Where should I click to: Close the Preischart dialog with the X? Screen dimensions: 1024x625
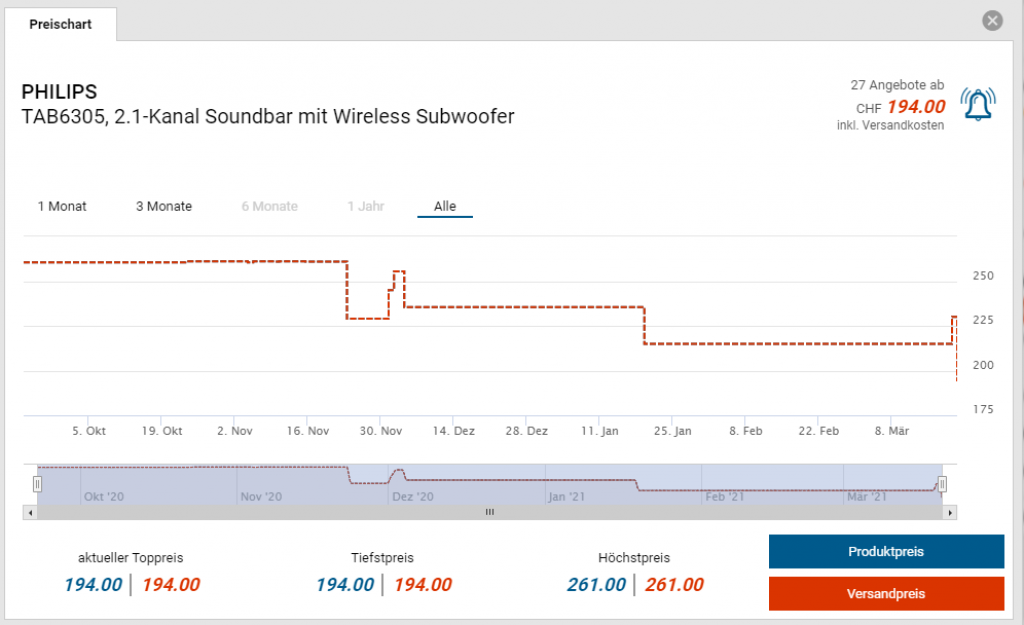(x=992, y=21)
